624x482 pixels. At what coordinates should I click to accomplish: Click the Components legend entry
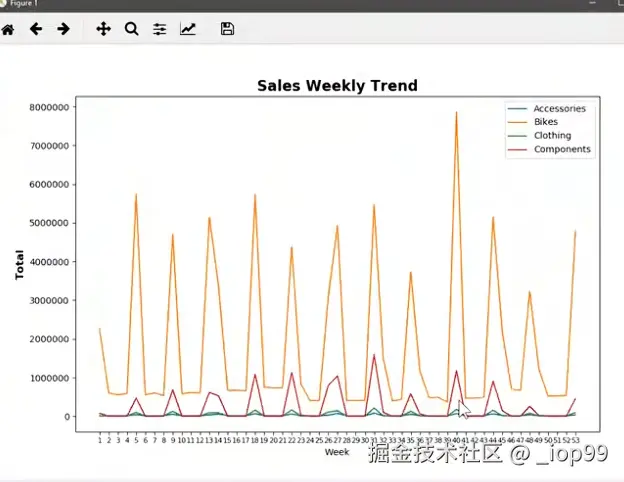click(x=562, y=149)
